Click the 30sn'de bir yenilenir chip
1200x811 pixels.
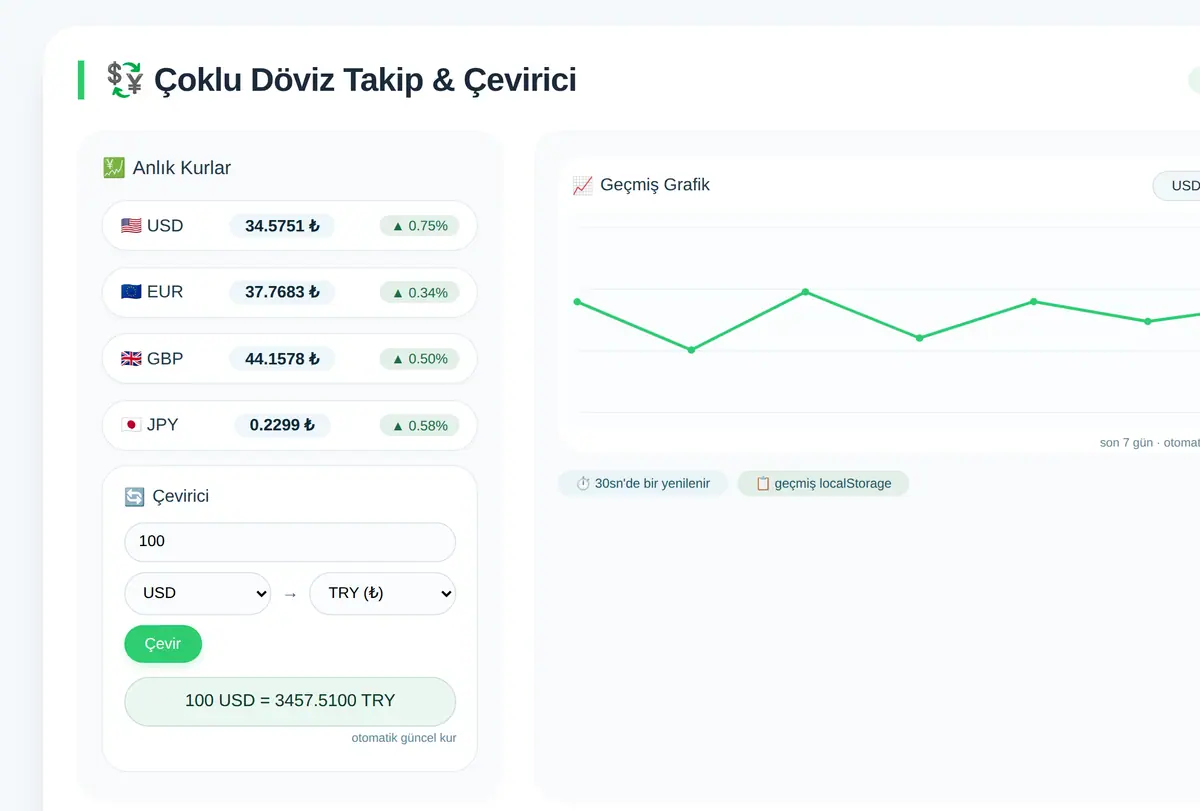[x=643, y=483]
